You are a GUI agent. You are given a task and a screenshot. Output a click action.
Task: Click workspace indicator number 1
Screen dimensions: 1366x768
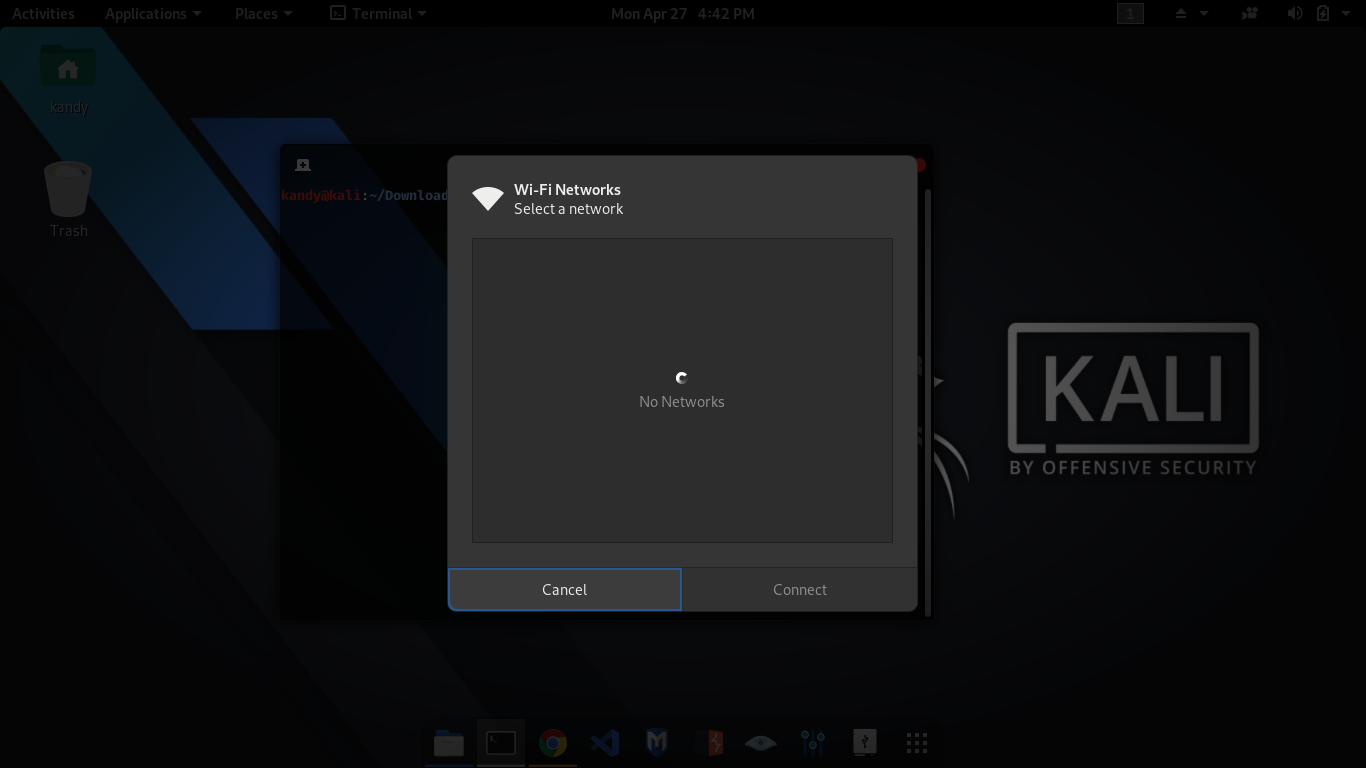(1130, 13)
